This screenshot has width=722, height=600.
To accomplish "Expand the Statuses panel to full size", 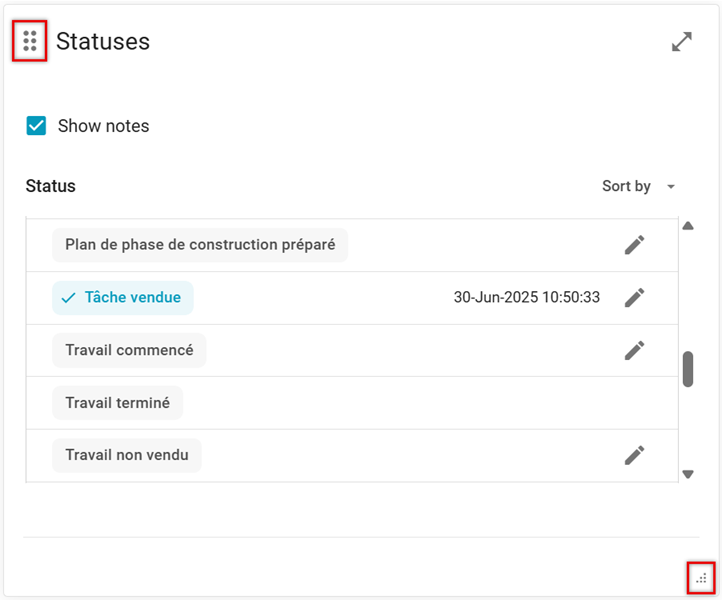I will coord(682,42).
